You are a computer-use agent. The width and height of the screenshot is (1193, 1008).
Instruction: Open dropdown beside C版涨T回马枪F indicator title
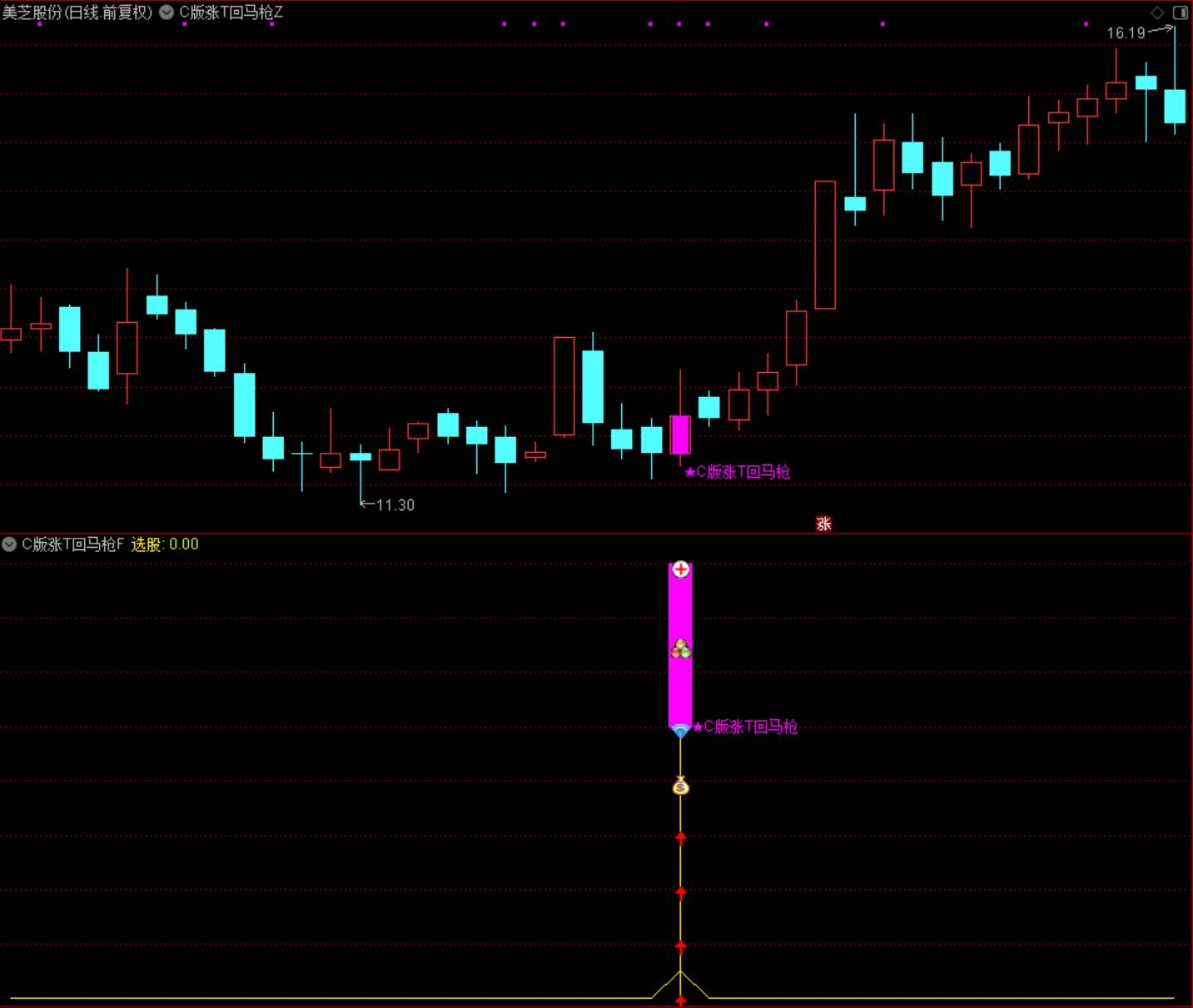9,544
